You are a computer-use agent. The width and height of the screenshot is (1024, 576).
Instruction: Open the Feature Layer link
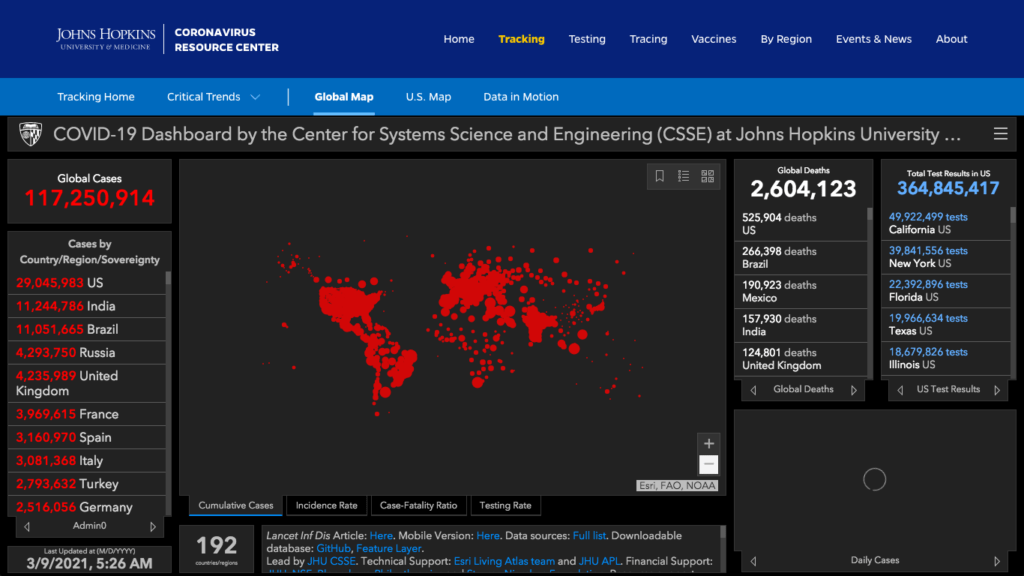(389, 549)
